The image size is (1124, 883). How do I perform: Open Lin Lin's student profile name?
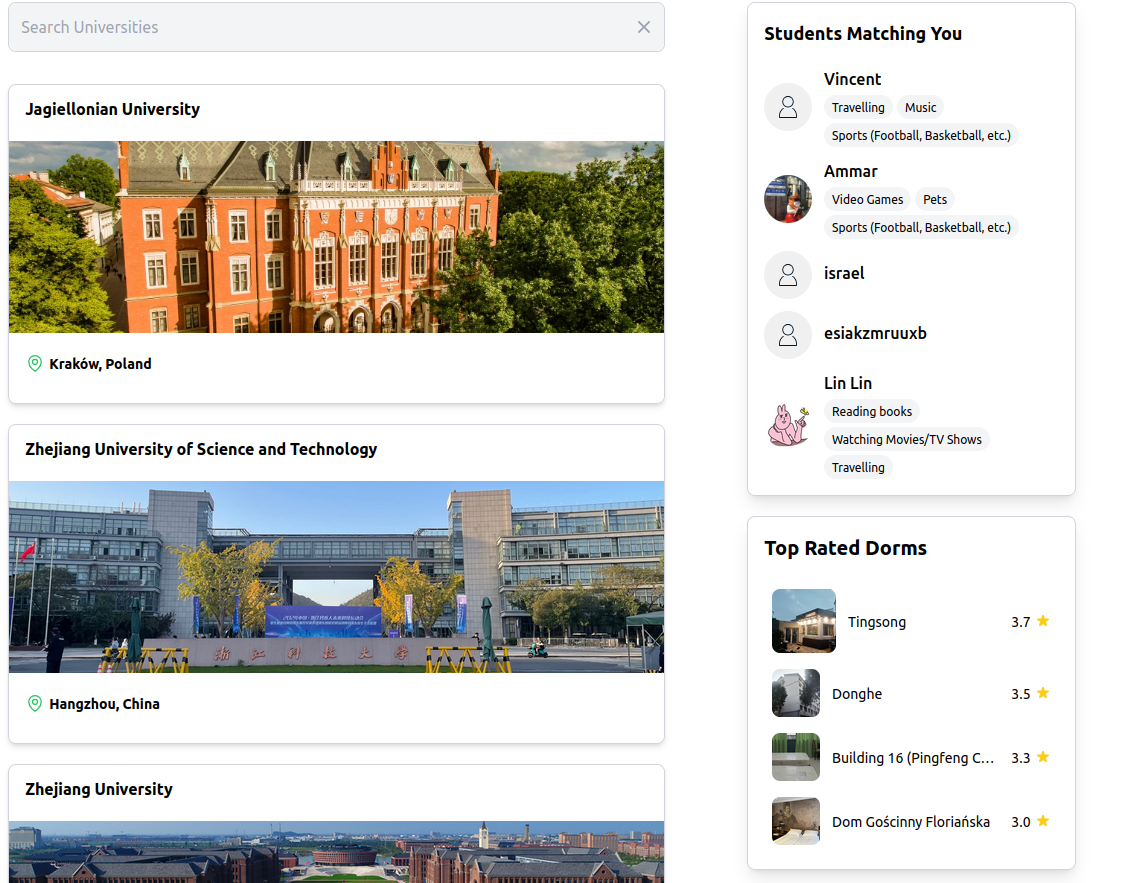[848, 383]
